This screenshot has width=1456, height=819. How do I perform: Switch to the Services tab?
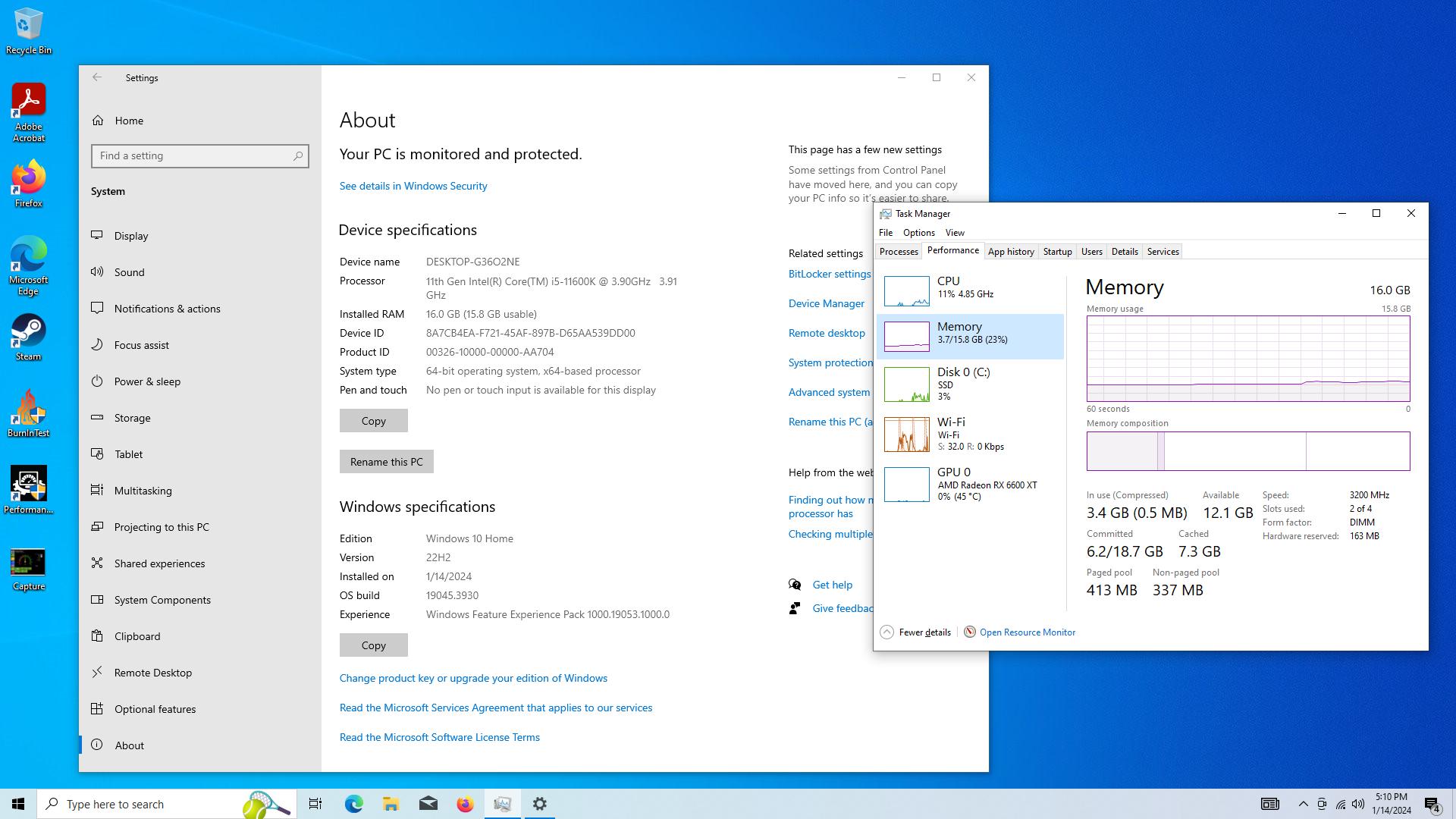pyautogui.click(x=1163, y=252)
